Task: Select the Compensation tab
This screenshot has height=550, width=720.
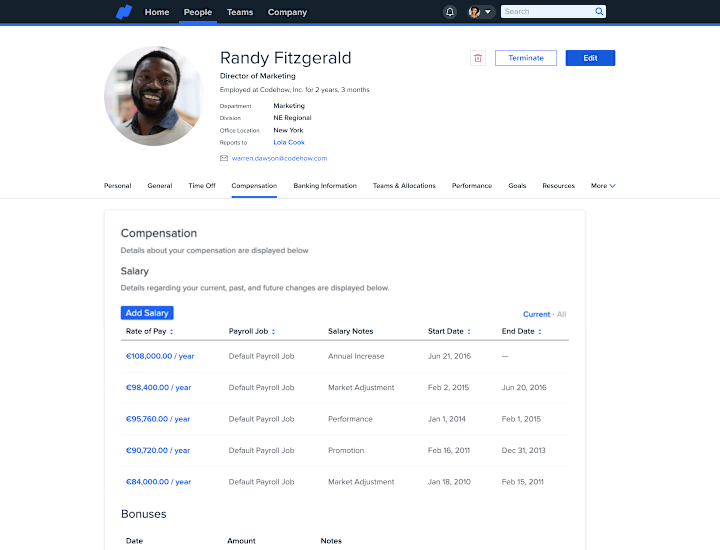Action: click(254, 186)
